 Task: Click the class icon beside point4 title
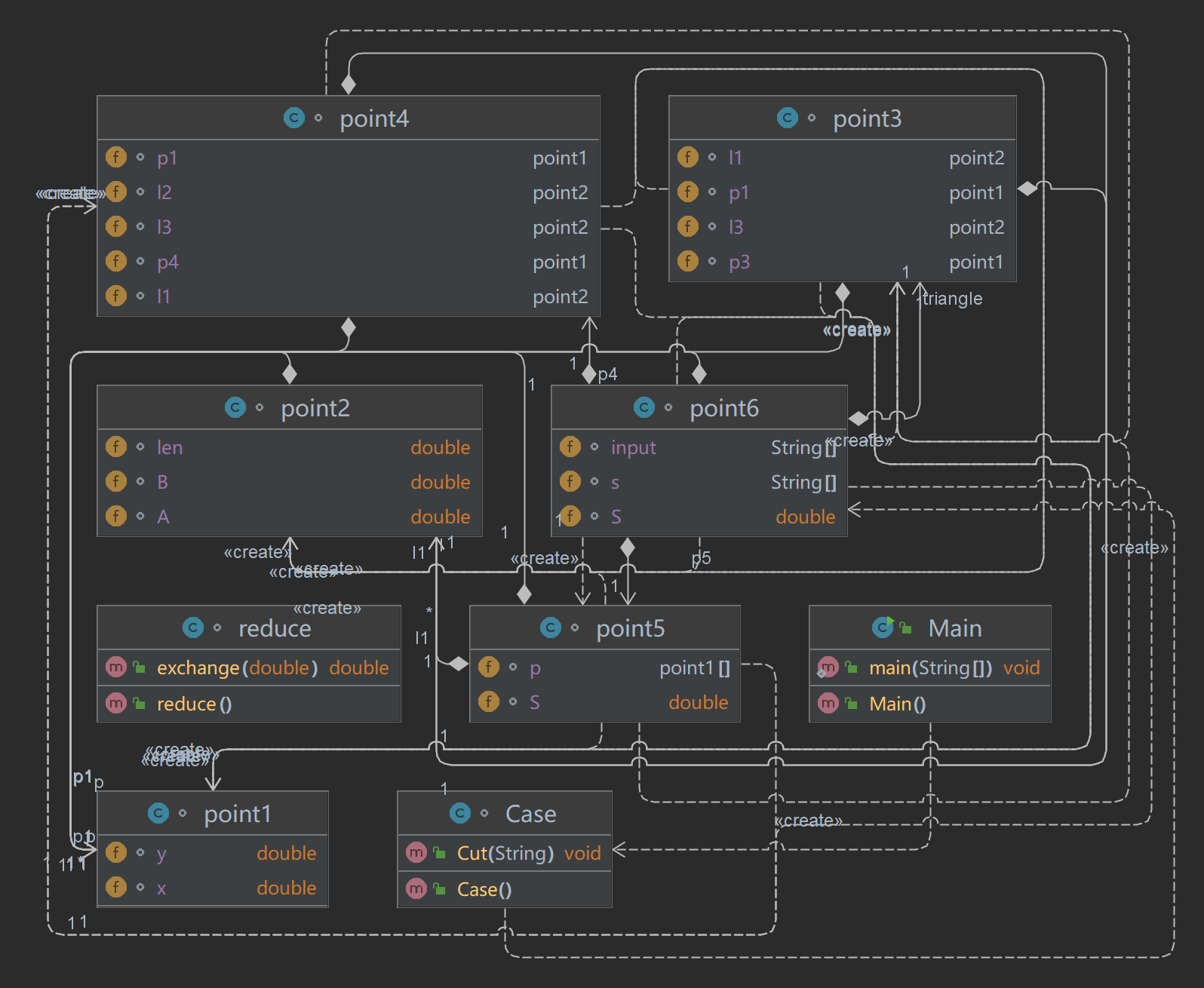pos(294,118)
